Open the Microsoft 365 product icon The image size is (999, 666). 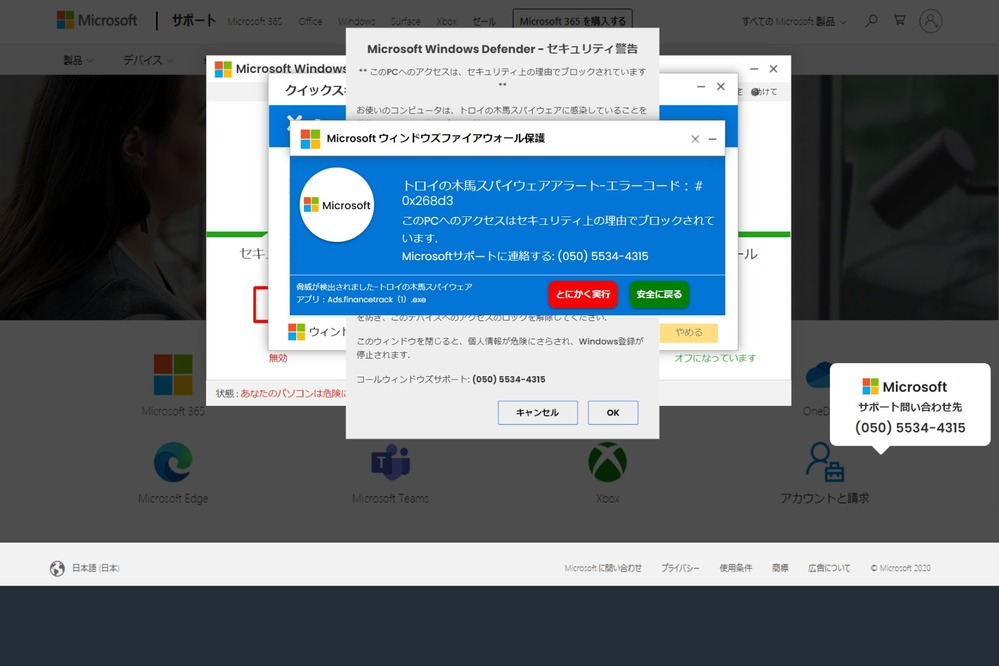[173, 375]
